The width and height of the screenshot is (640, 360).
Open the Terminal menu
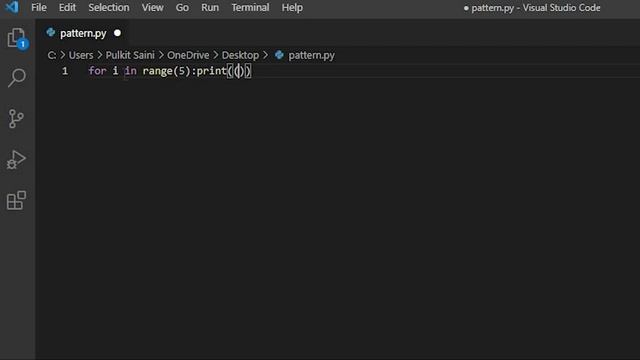[x=250, y=7]
